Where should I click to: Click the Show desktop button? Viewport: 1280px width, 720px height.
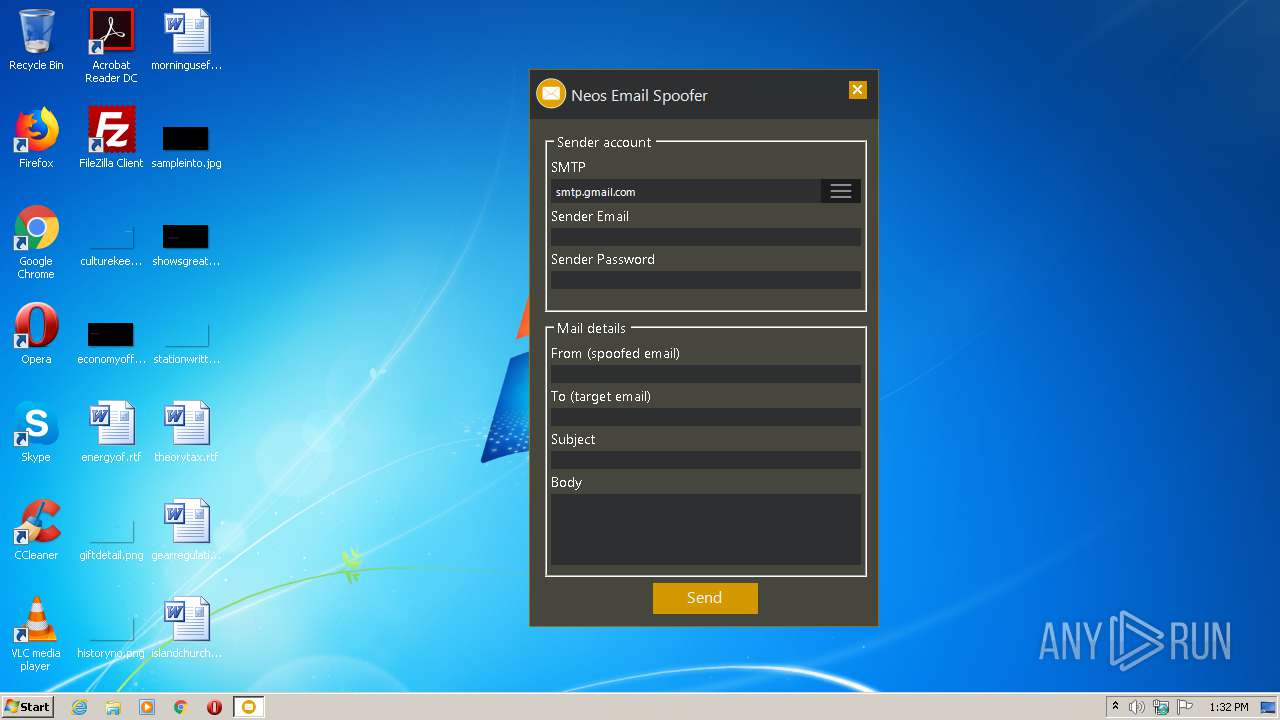[1270, 707]
